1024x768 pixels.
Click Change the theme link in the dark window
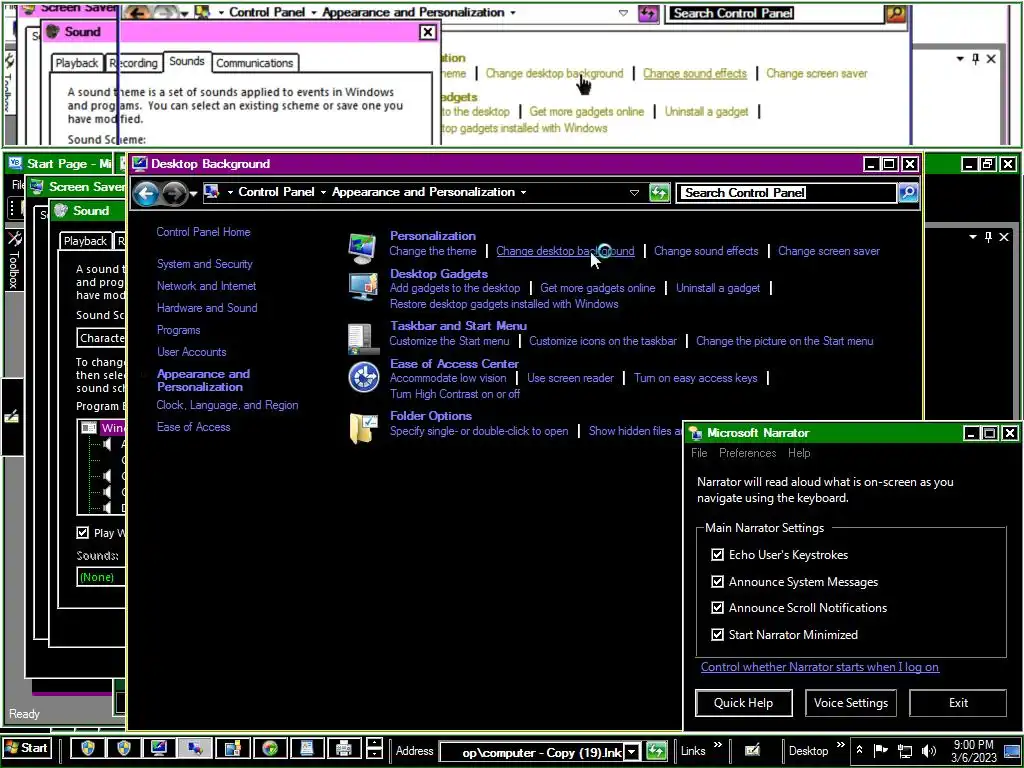[x=433, y=251]
